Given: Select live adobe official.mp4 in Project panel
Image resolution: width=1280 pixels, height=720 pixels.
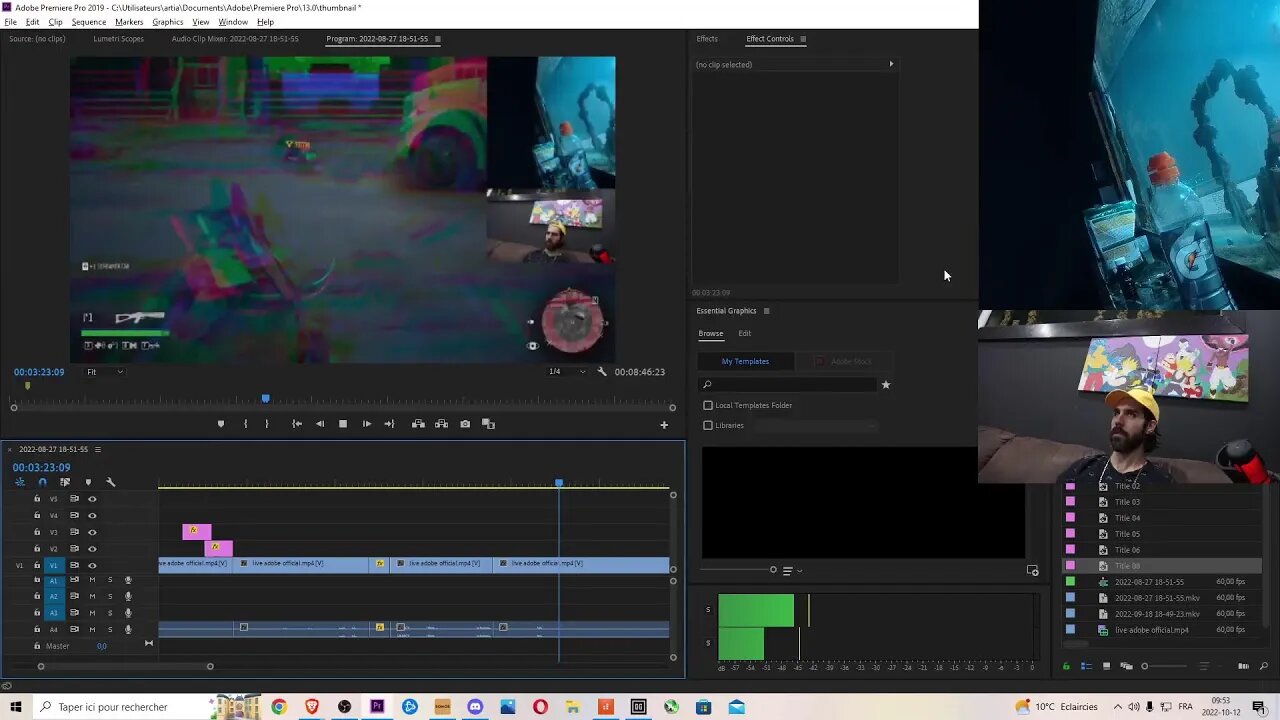Looking at the screenshot, I should click(1152, 630).
